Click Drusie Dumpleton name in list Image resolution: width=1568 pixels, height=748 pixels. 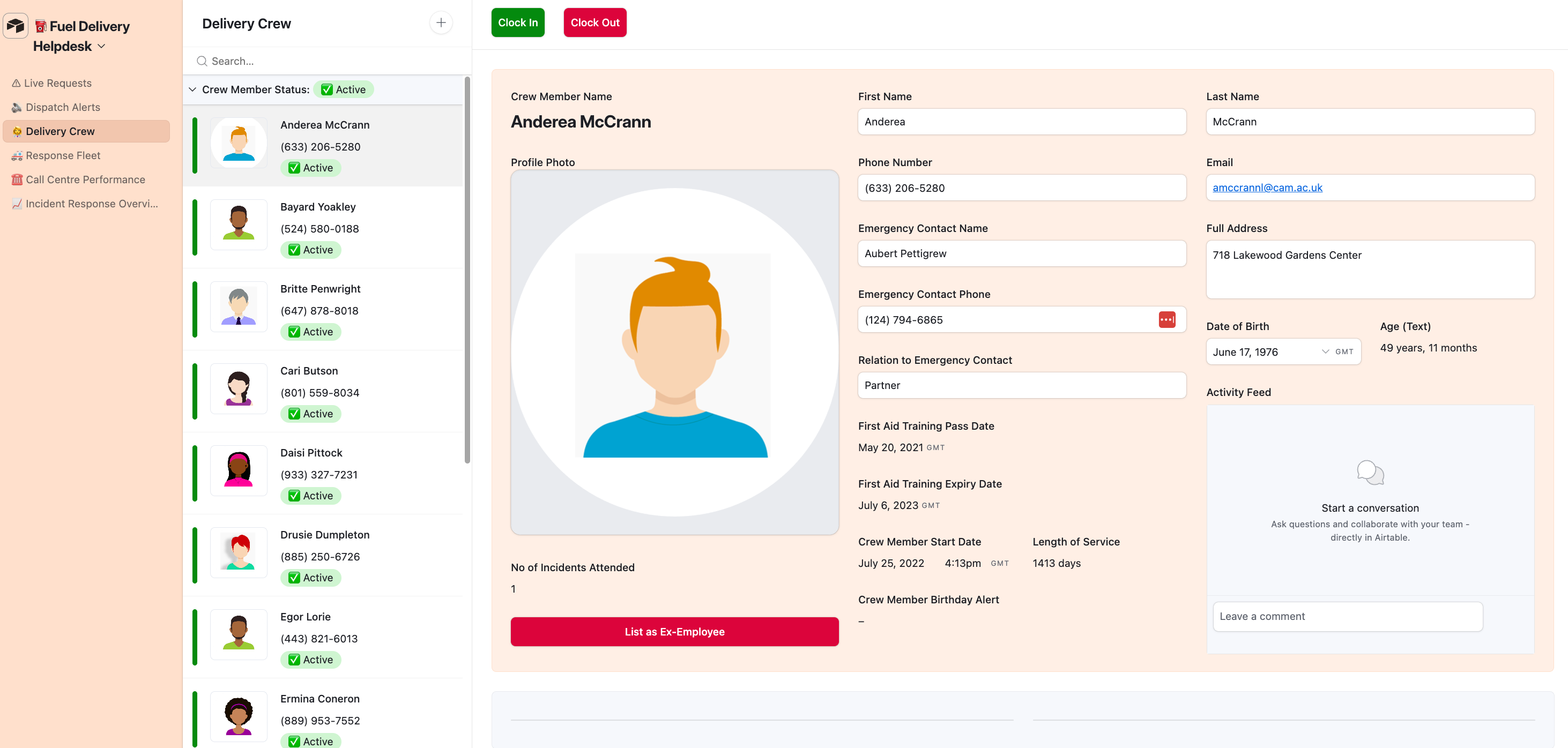(x=324, y=535)
